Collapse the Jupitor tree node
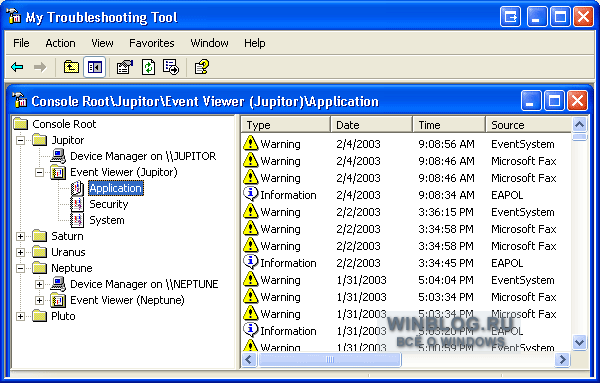The width and height of the screenshot is (600, 383). pyautogui.click(x=20, y=140)
